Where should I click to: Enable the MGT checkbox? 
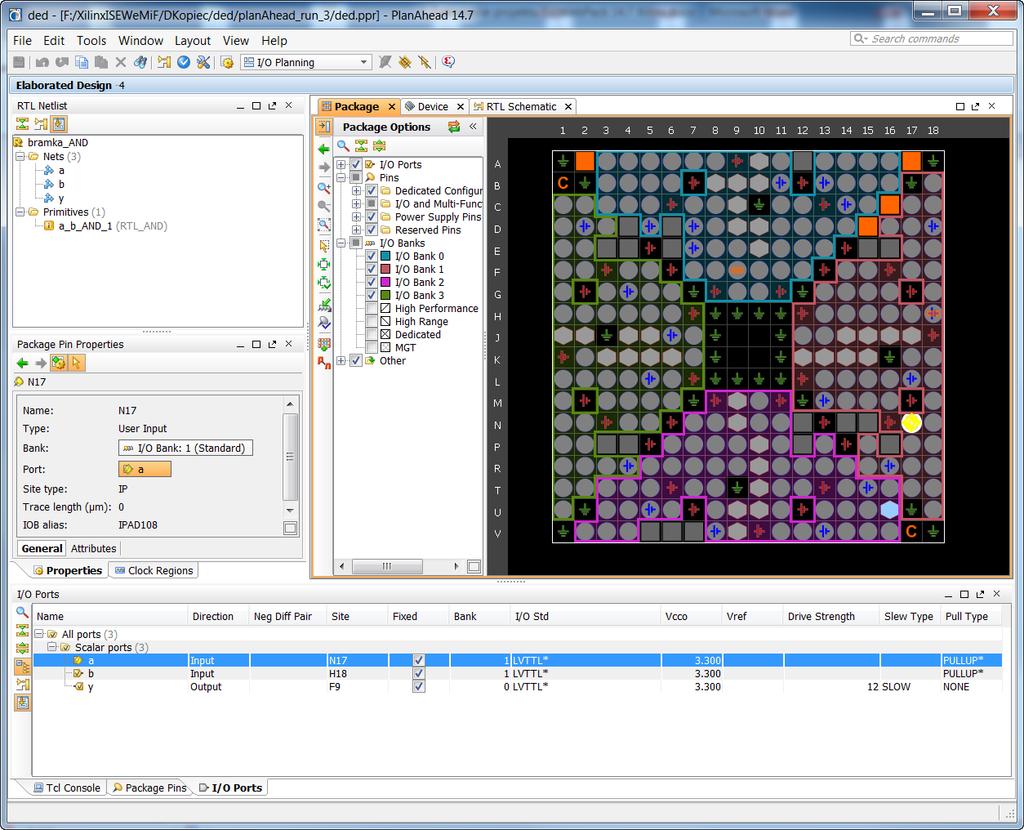(x=372, y=347)
